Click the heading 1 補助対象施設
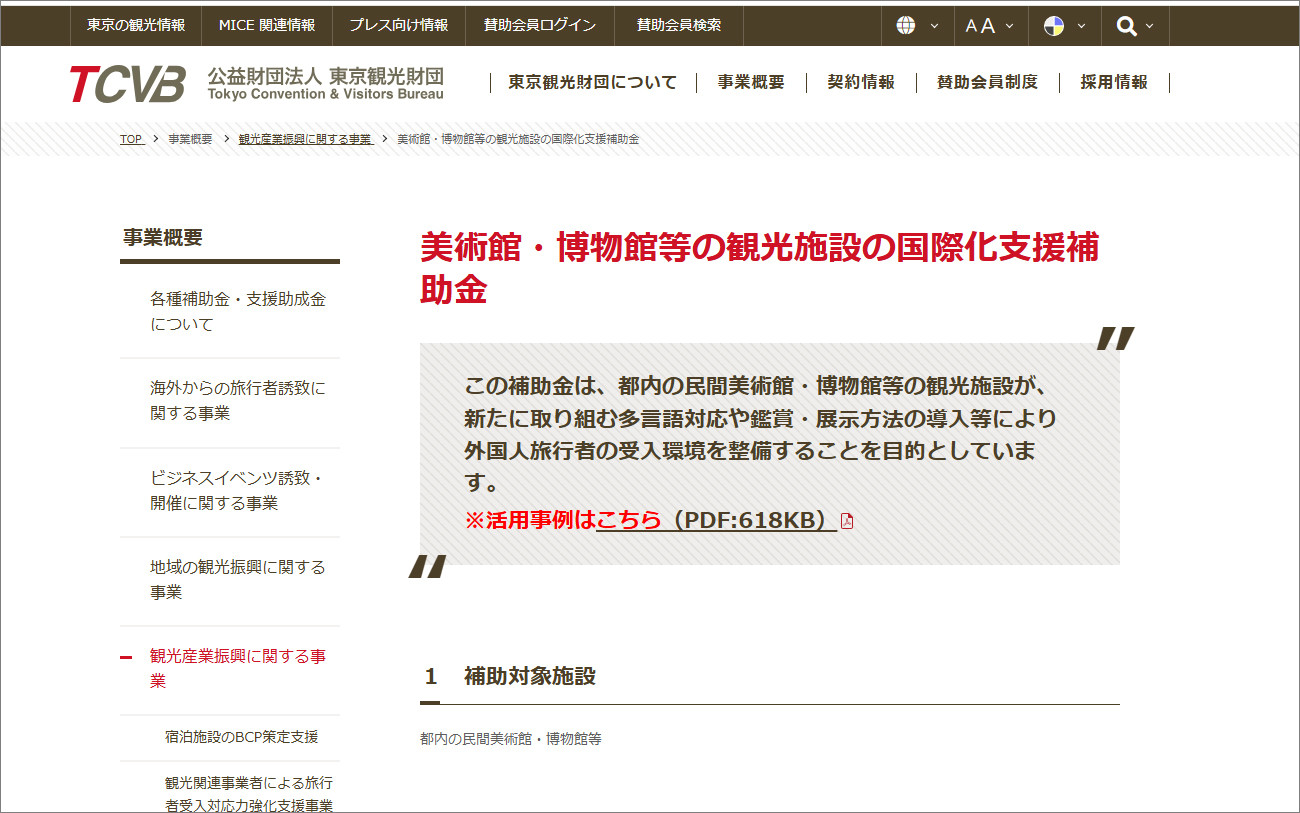 (510, 676)
